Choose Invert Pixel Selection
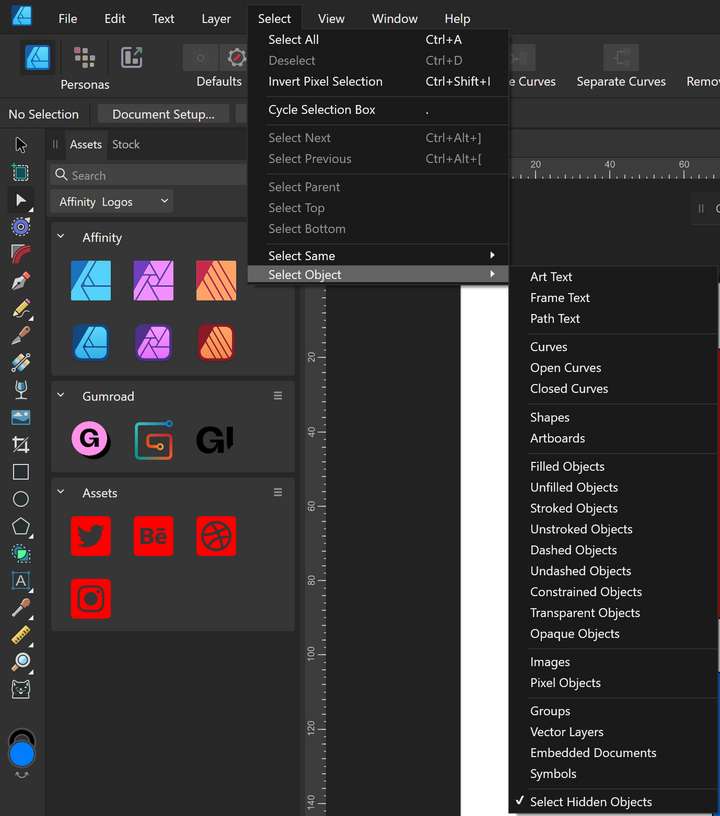This screenshot has height=816, width=720. pyautogui.click(x=378, y=81)
